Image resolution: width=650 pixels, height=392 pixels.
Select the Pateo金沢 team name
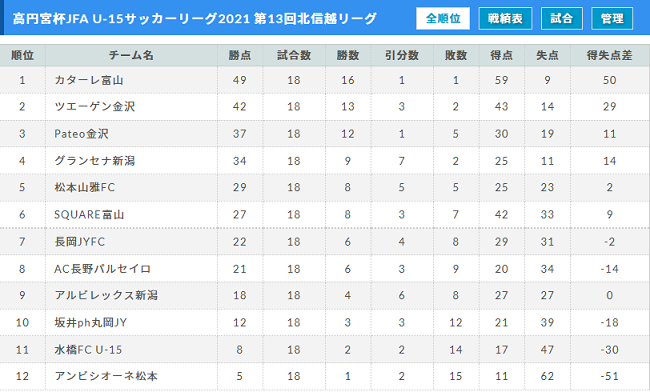coord(82,134)
